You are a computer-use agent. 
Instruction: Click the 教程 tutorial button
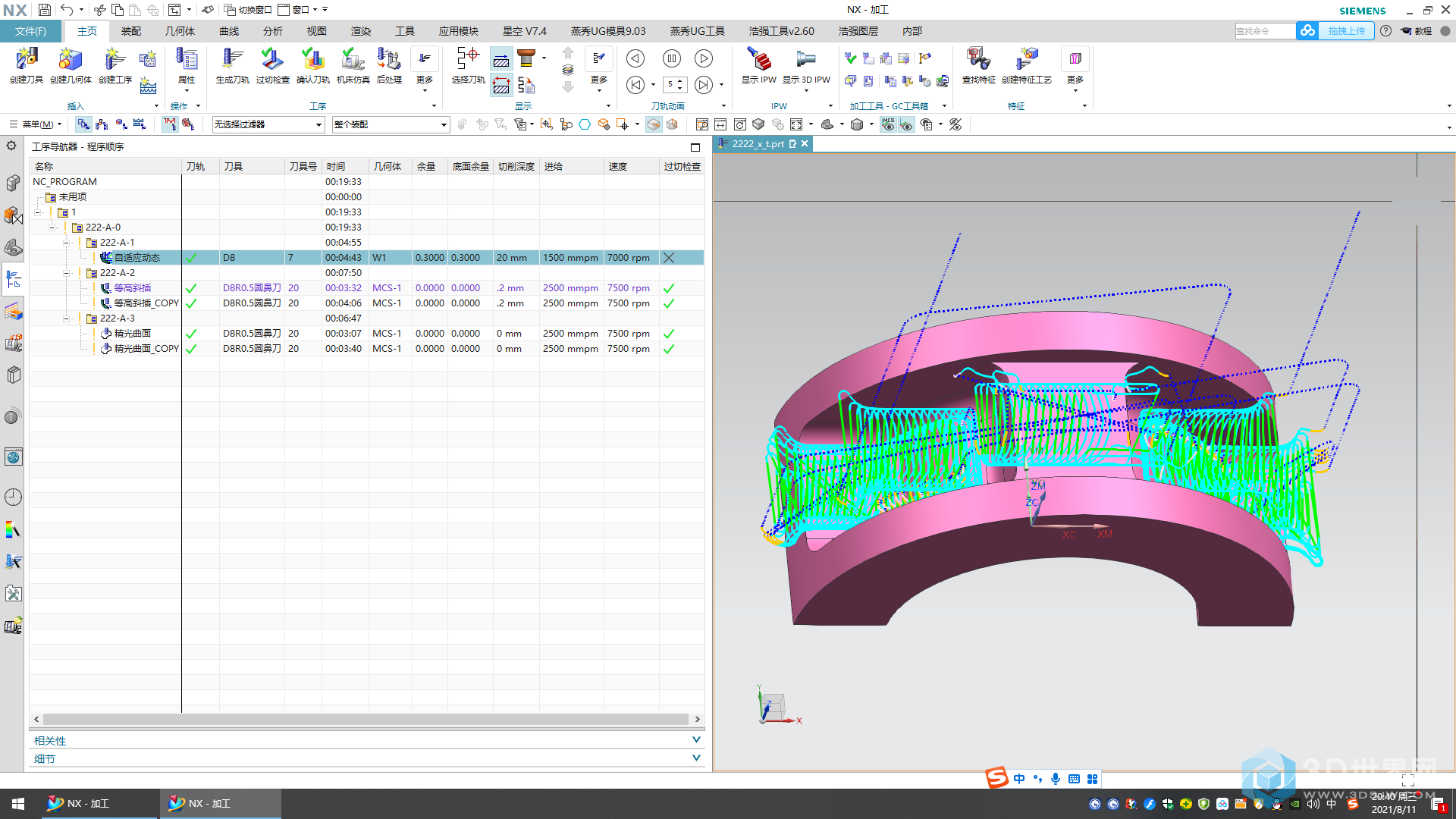(1416, 31)
